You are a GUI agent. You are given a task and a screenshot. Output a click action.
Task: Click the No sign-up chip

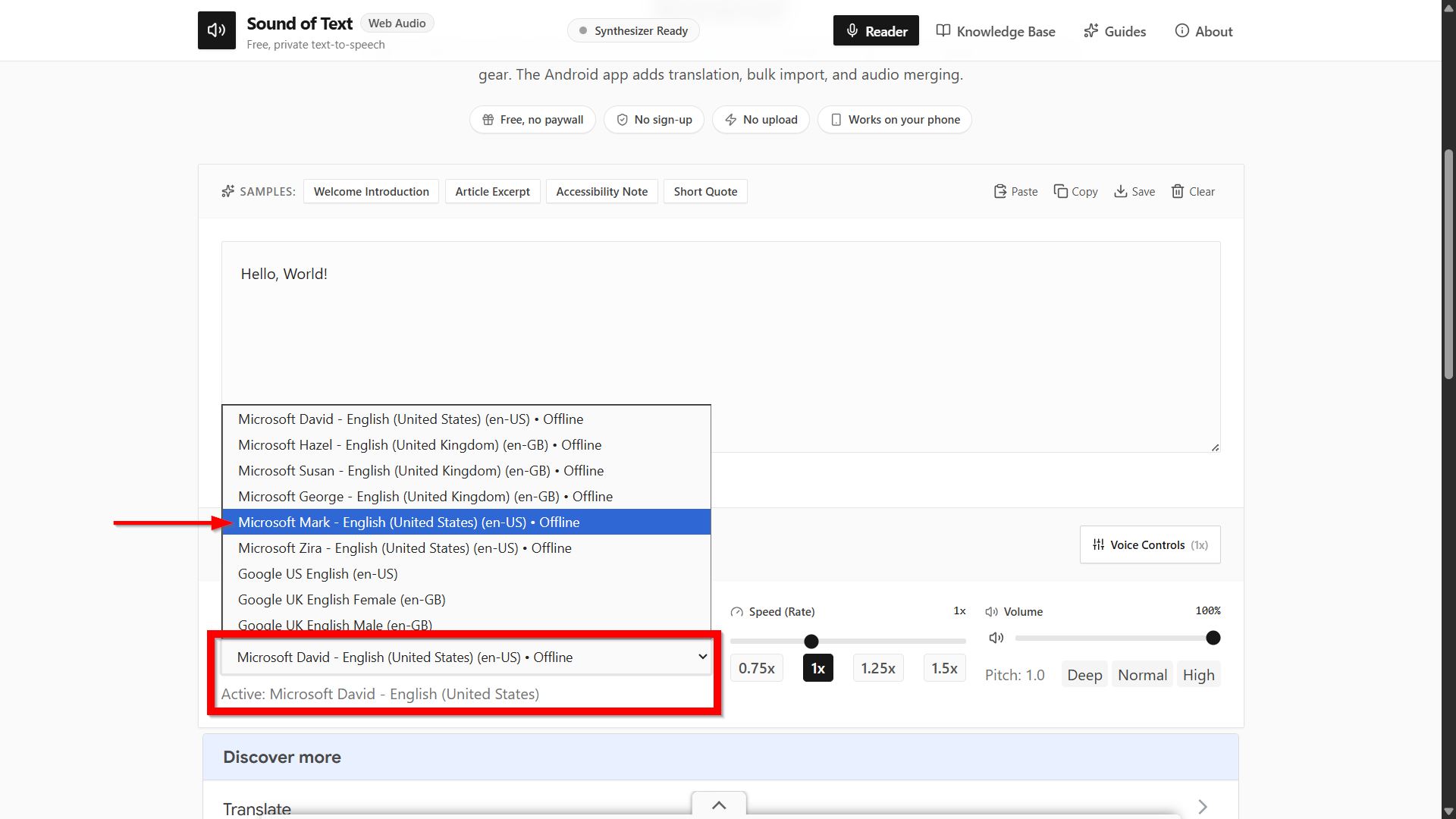point(654,120)
